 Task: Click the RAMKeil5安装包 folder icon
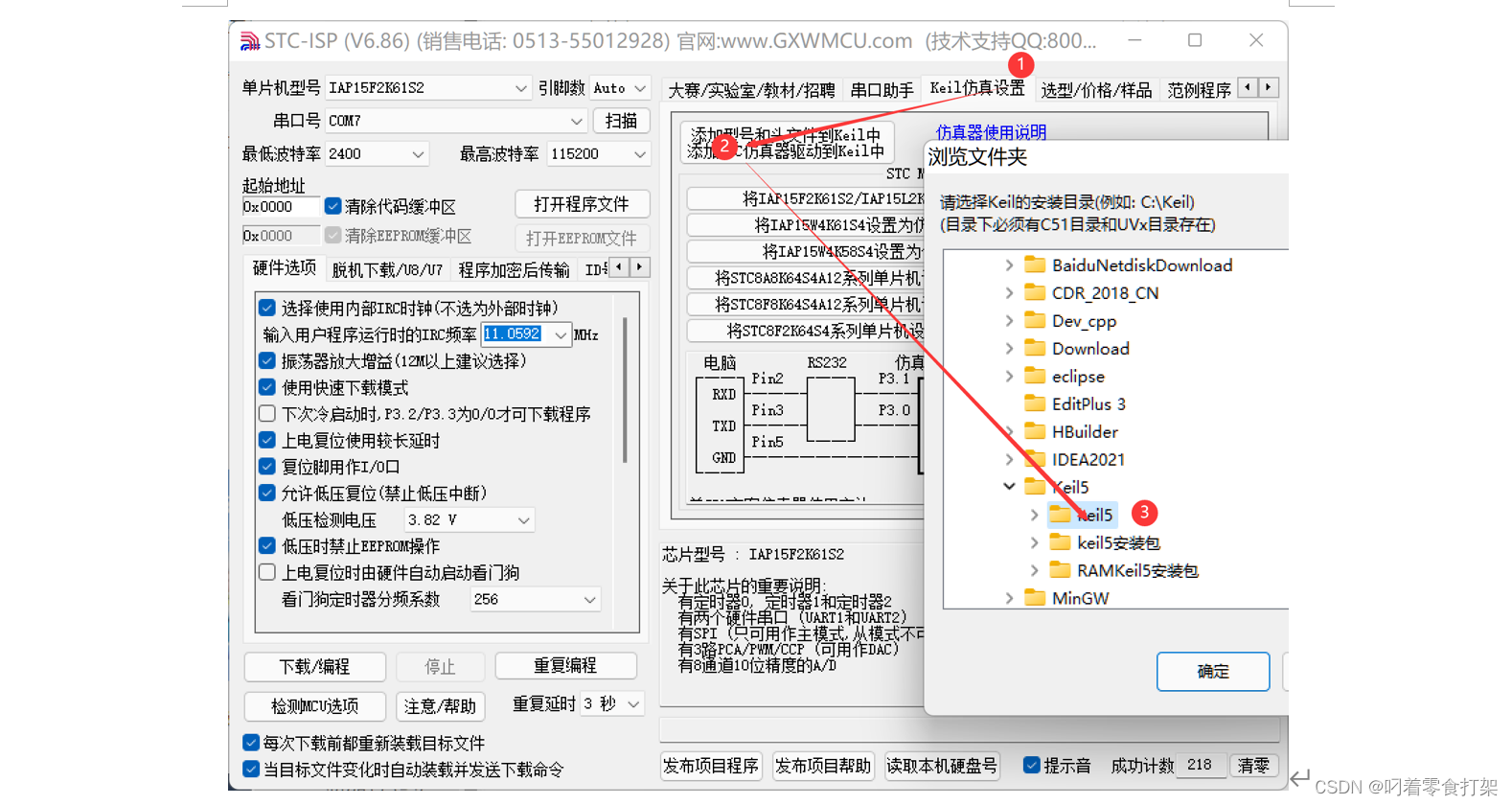pos(1060,570)
